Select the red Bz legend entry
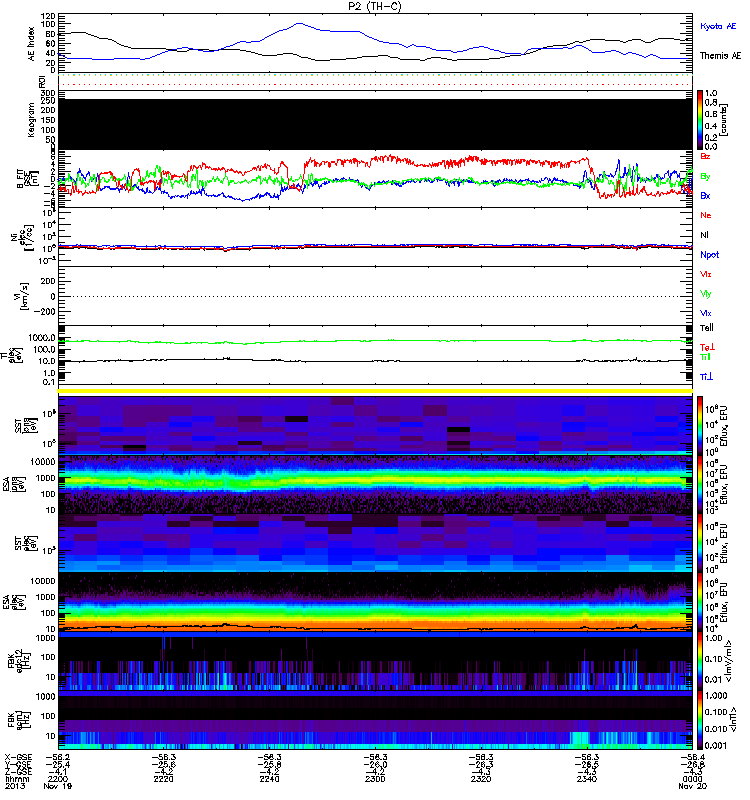 pos(706,156)
